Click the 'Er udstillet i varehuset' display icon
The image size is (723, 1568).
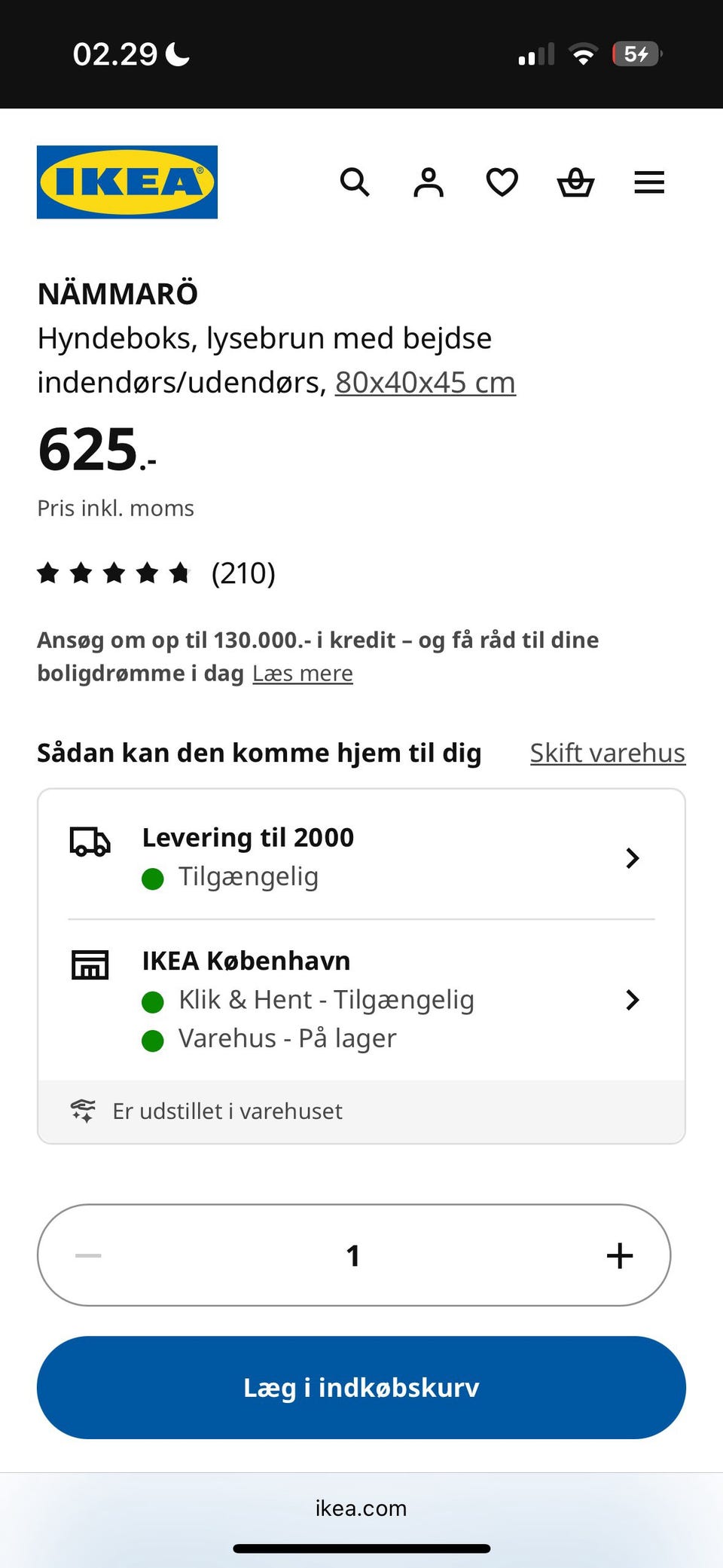84,1110
